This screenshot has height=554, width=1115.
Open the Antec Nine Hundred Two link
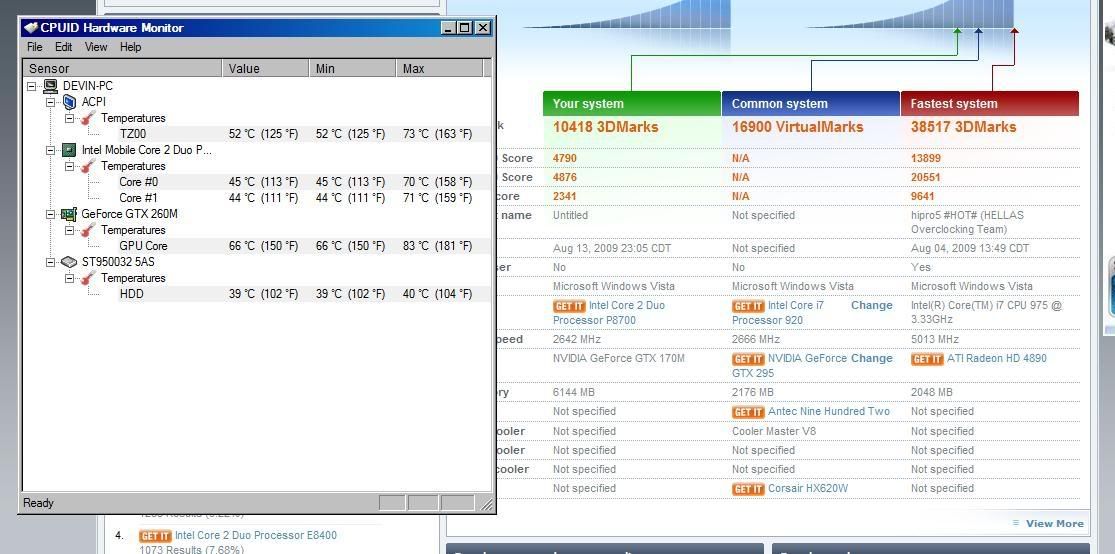[x=828, y=411]
